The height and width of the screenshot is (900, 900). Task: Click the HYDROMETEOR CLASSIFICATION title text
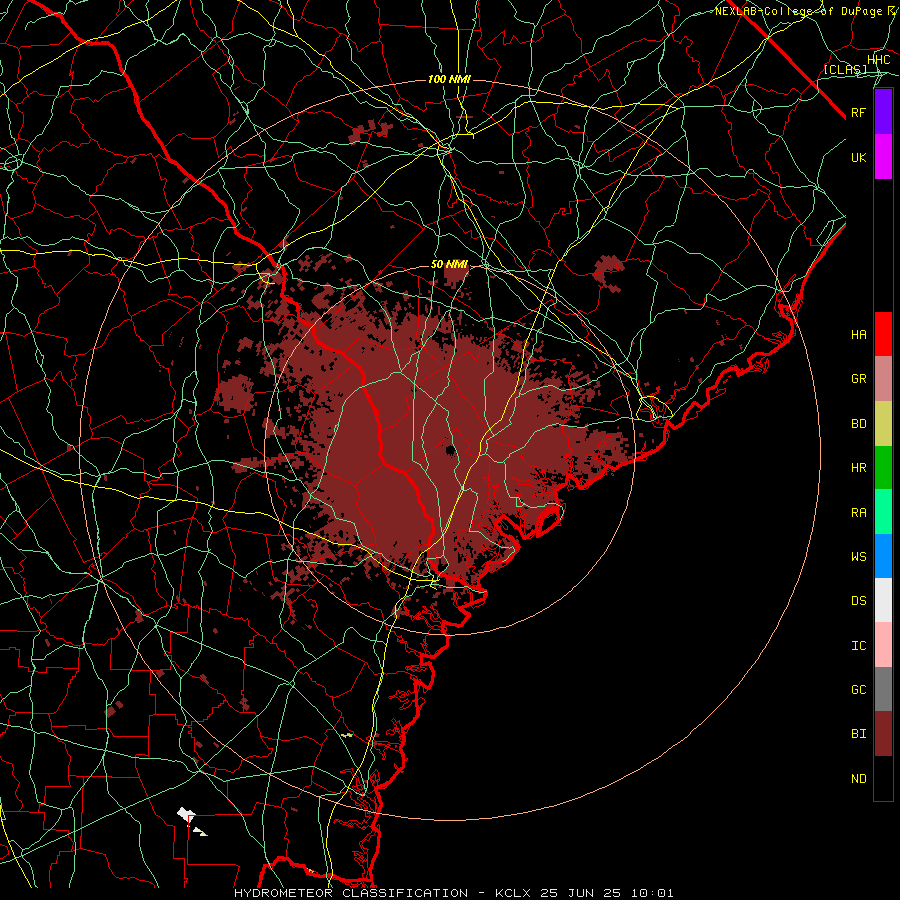(x=351, y=893)
